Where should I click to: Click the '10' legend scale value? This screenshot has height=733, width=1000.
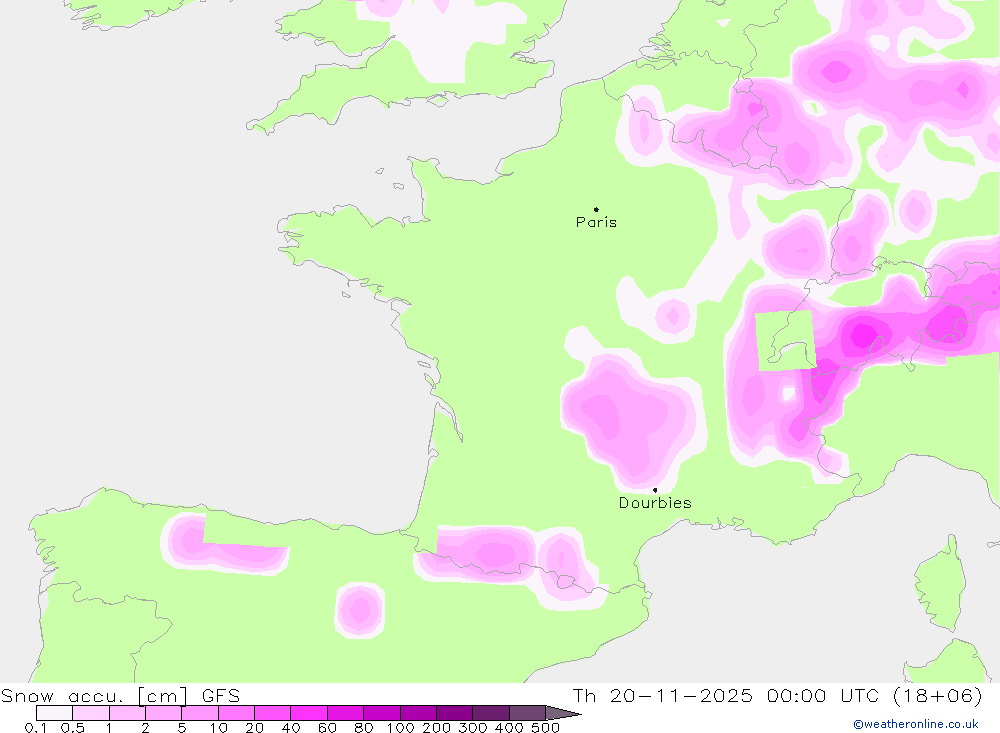[x=218, y=727]
